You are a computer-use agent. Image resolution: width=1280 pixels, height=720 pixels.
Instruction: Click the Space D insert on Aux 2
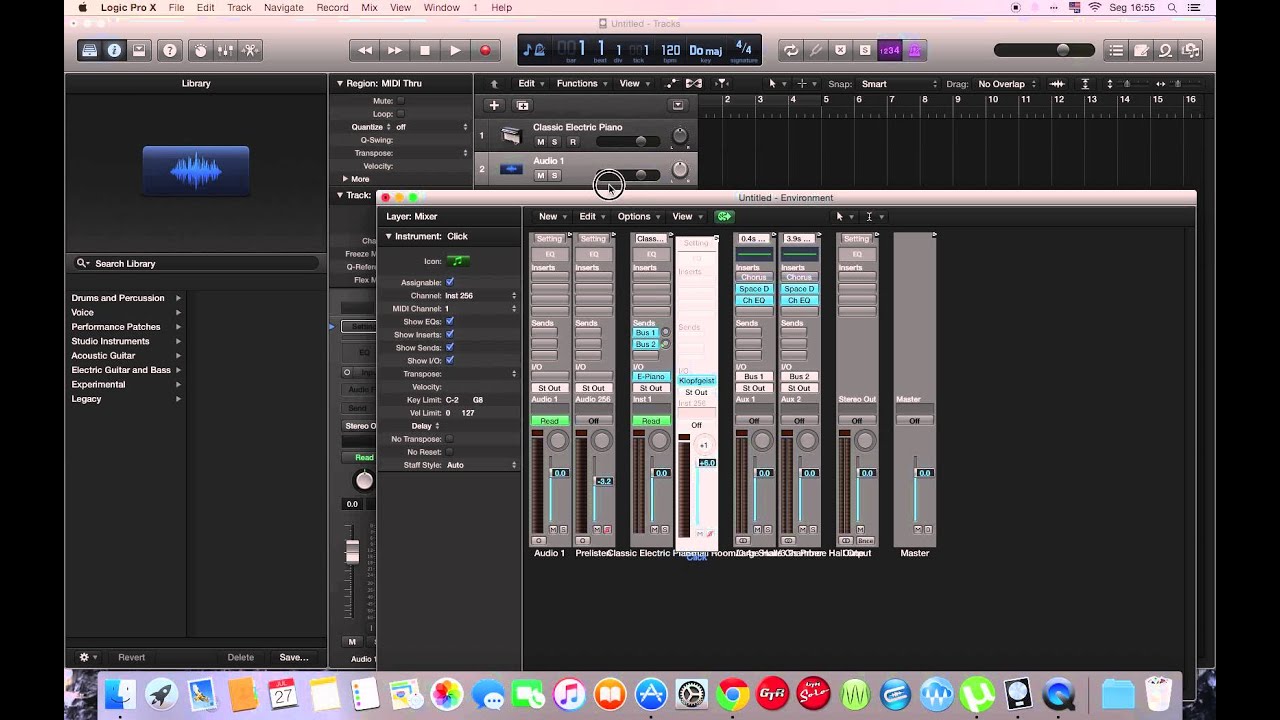pos(799,289)
